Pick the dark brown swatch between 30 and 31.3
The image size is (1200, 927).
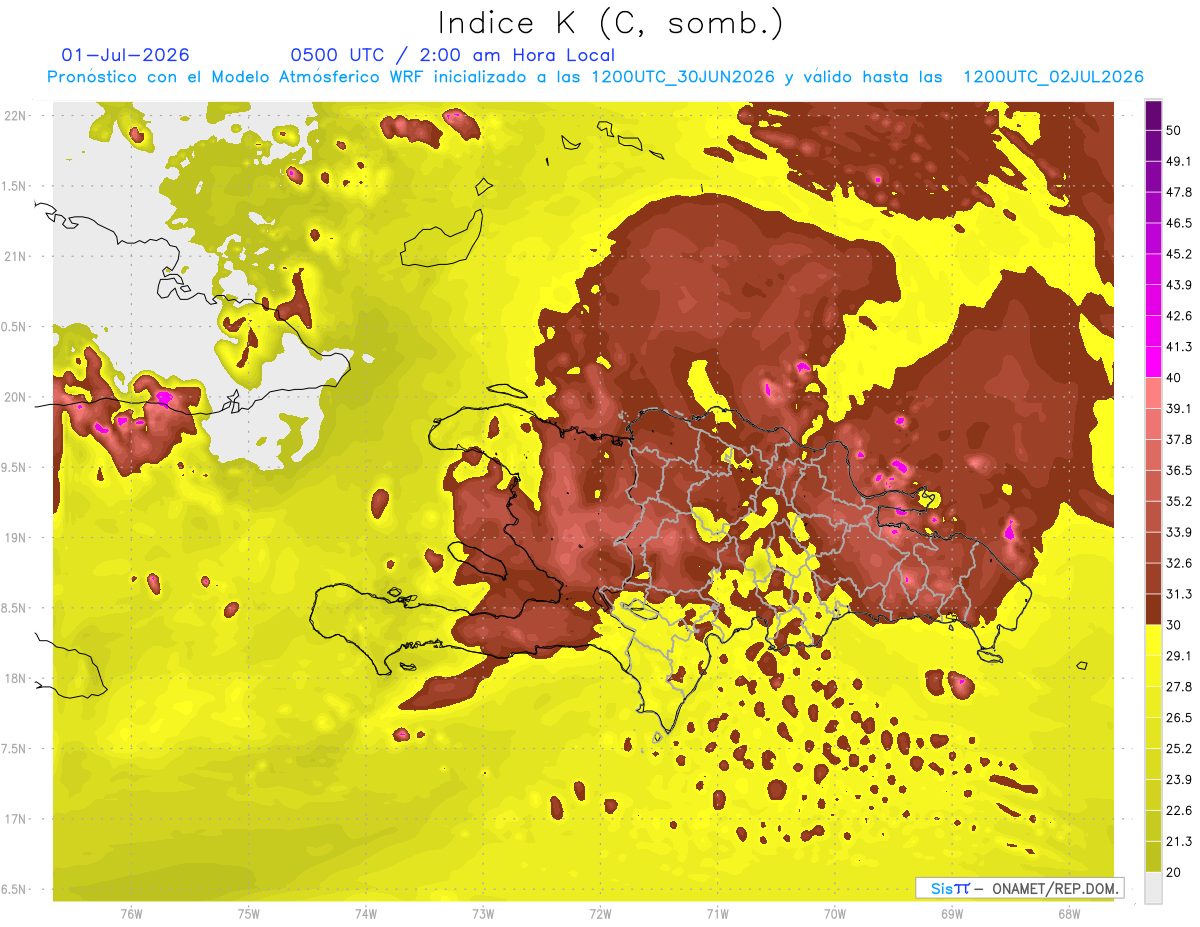(x=1153, y=609)
